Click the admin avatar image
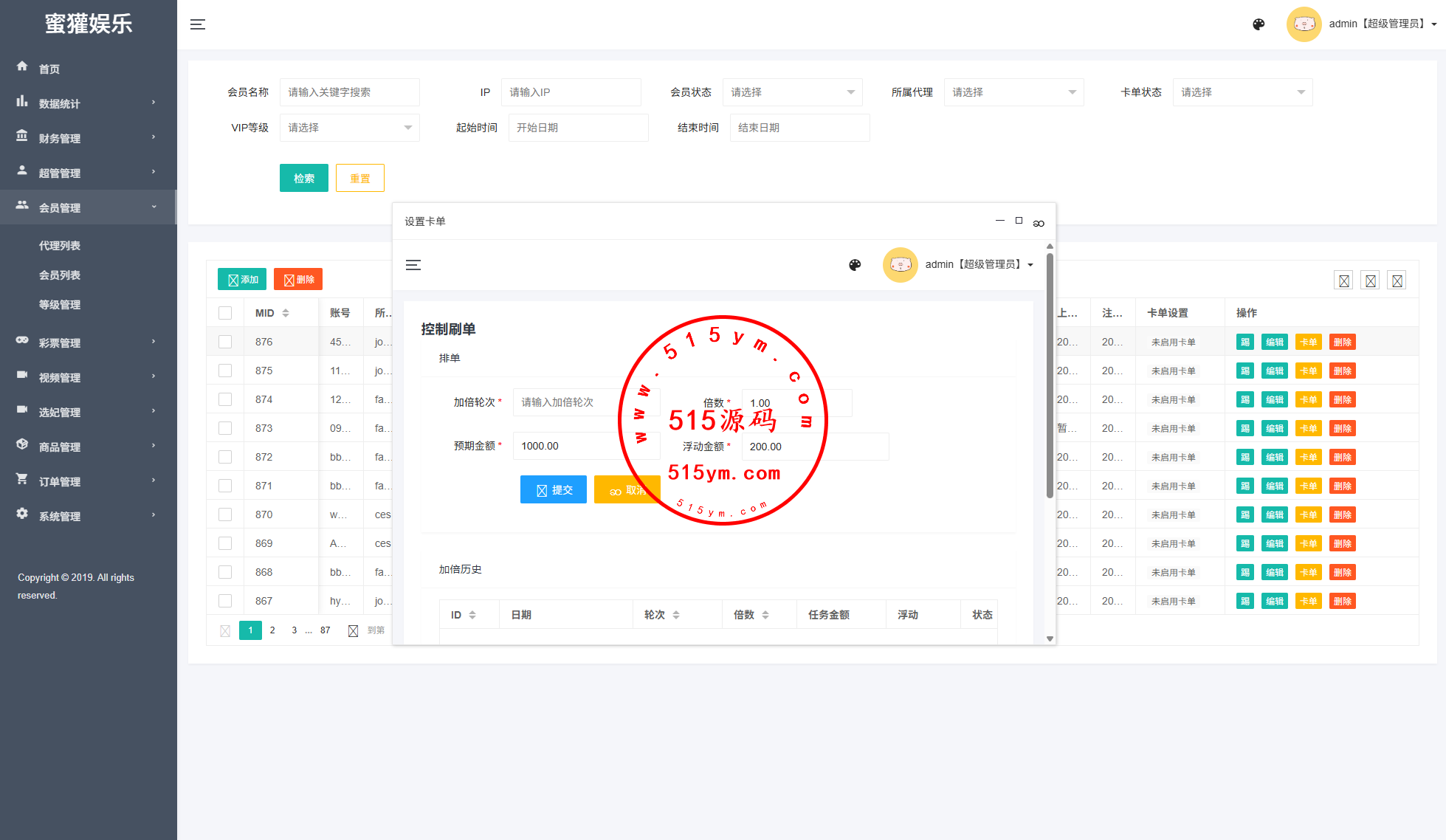 pos(1304,24)
